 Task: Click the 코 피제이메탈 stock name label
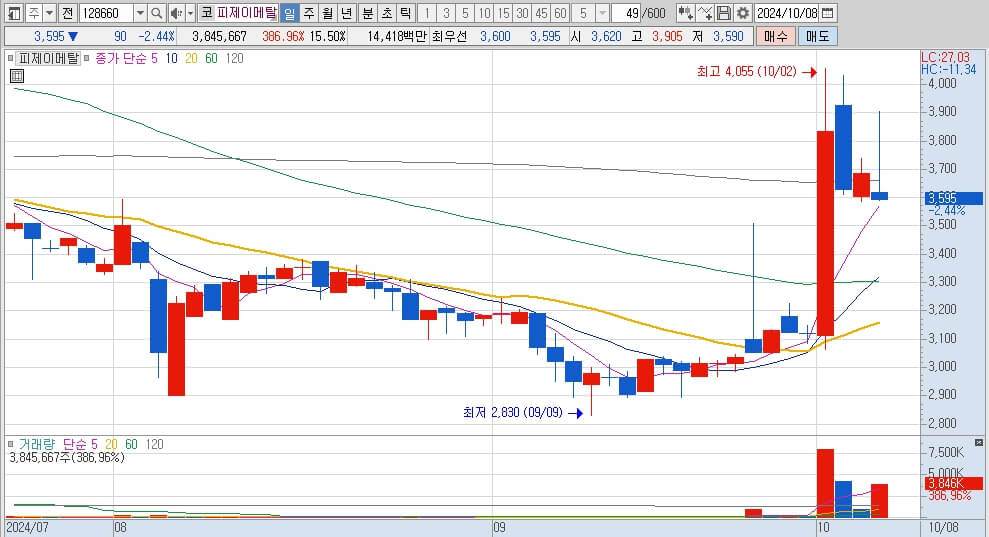[238, 13]
